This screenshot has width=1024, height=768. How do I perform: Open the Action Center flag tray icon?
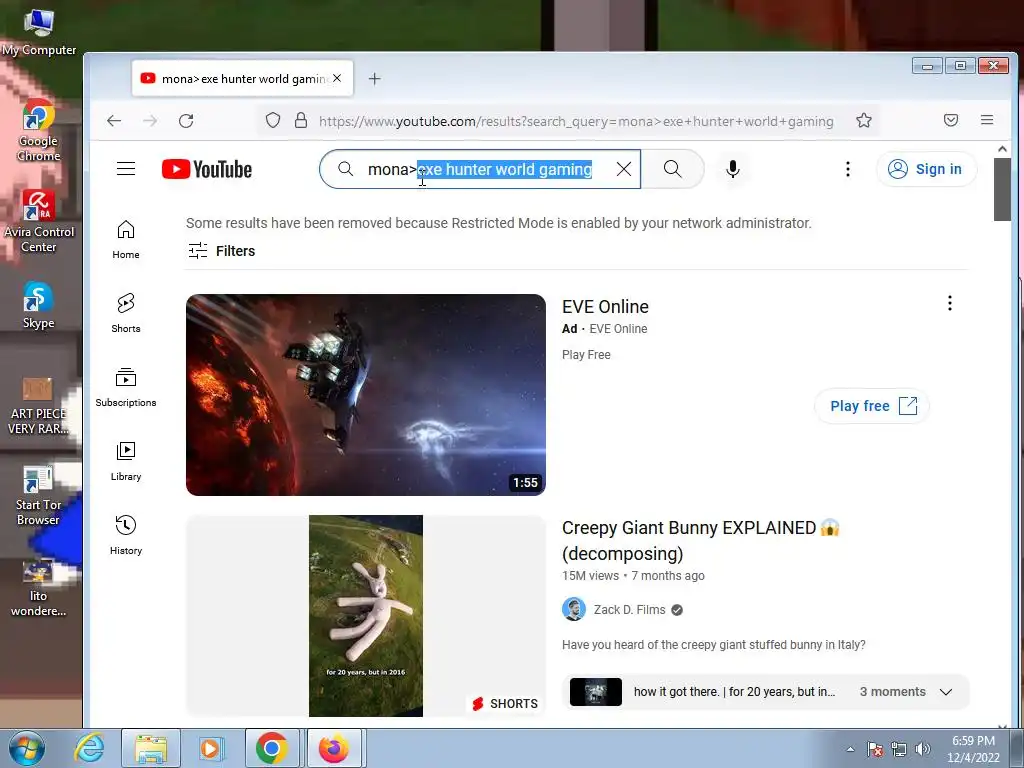[875, 750]
